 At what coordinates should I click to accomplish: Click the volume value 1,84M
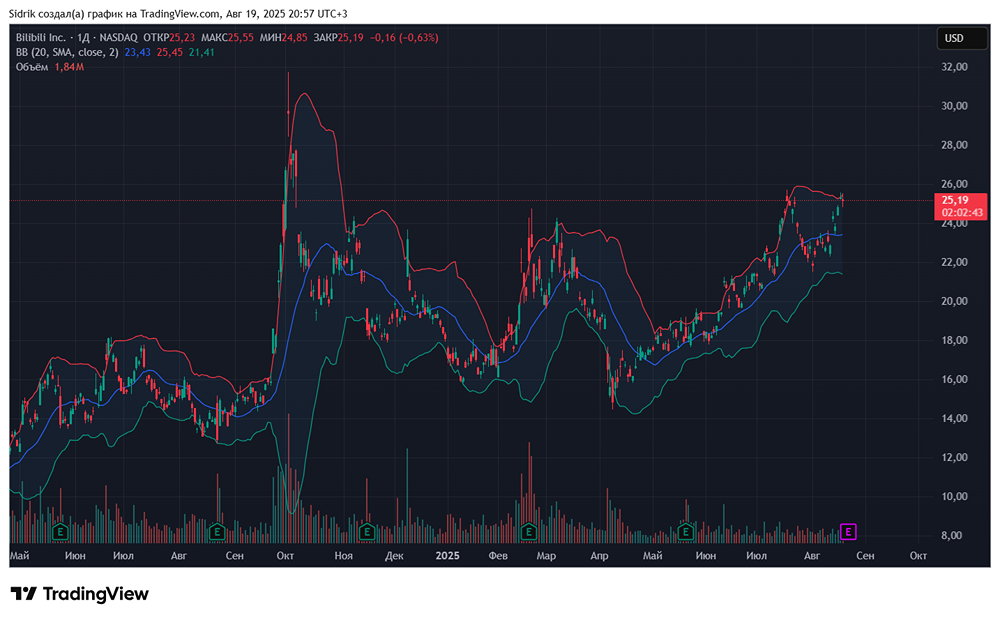(70, 67)
